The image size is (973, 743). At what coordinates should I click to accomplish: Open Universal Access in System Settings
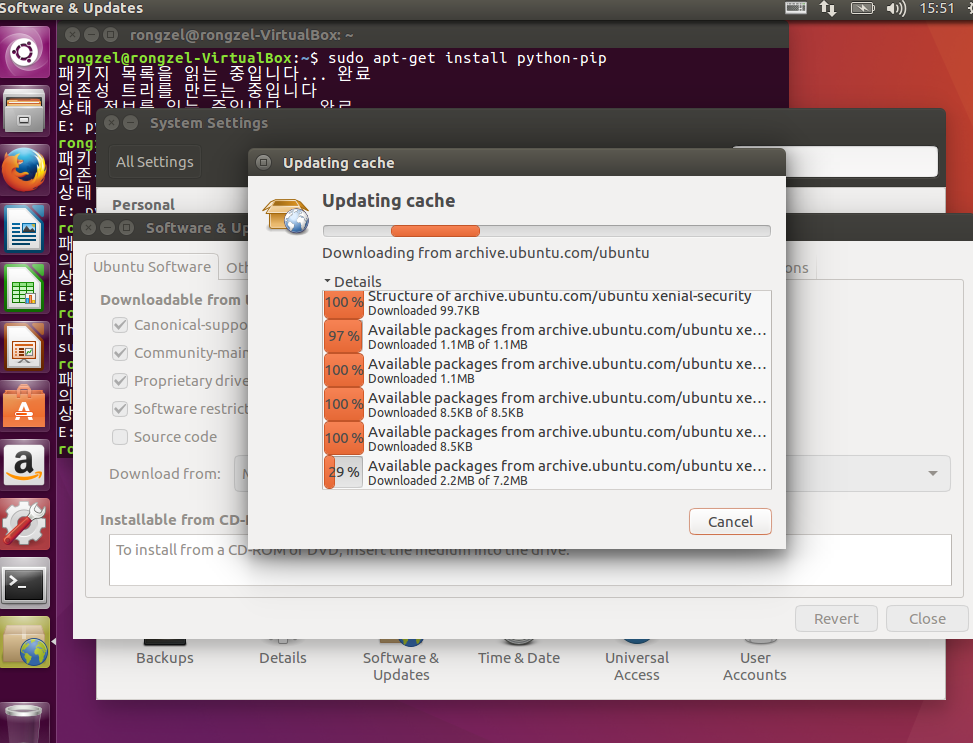[637, 663]
